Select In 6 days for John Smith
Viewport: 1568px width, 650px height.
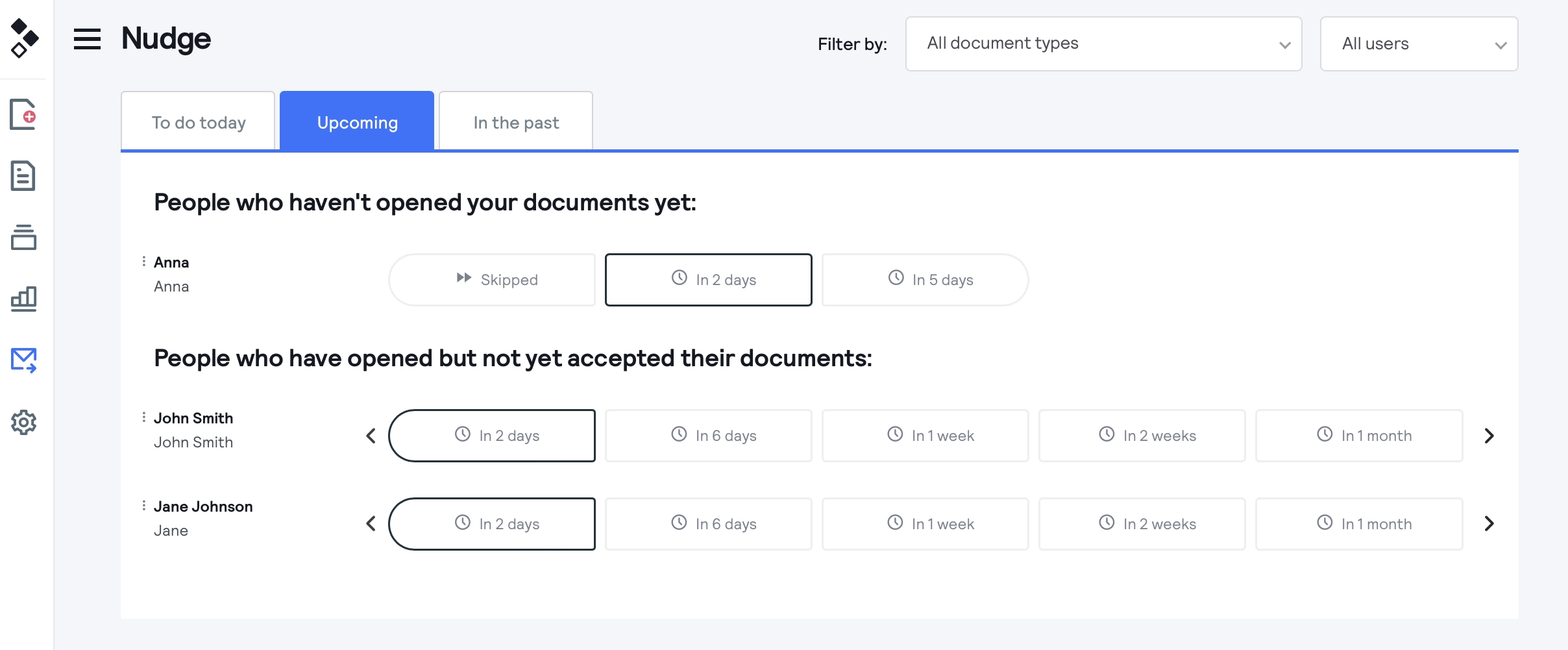[708, 435]
